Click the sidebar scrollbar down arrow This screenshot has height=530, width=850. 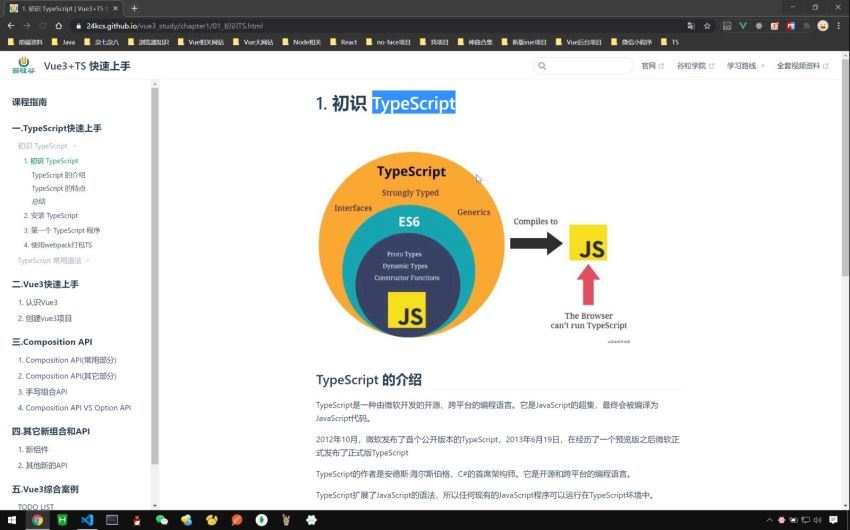click(x=154, y=506)
